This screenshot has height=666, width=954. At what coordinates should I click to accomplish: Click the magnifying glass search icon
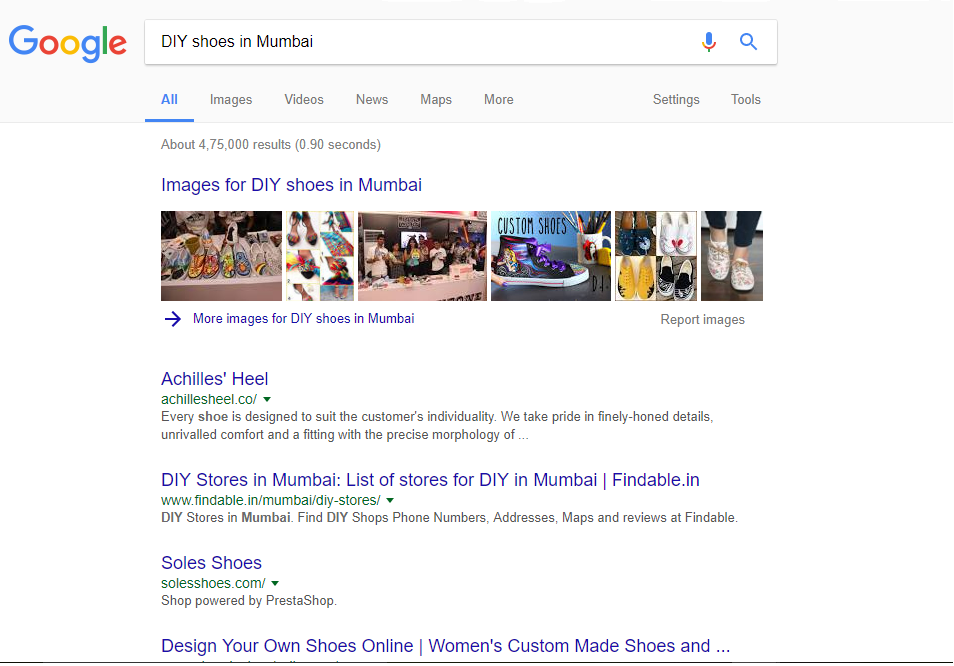coord(748,42)
